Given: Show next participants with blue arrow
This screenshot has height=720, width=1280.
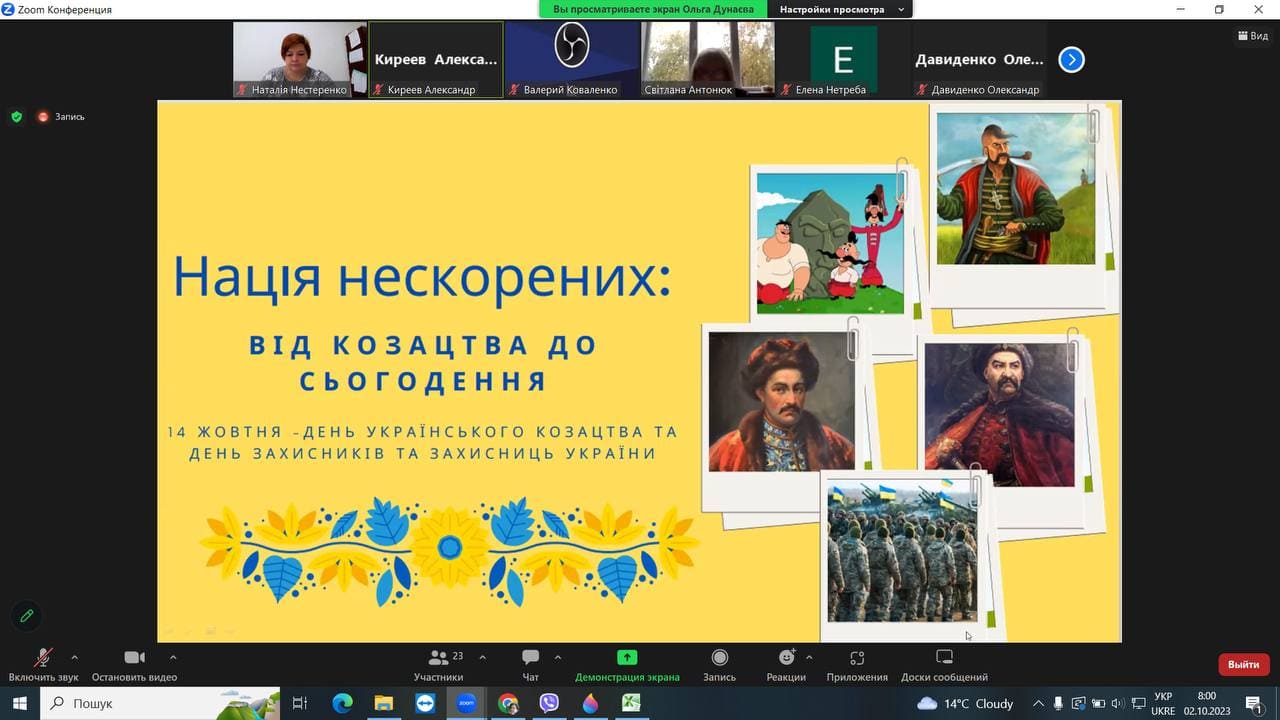Looking at the screenshot, I should click(1071, 60).
